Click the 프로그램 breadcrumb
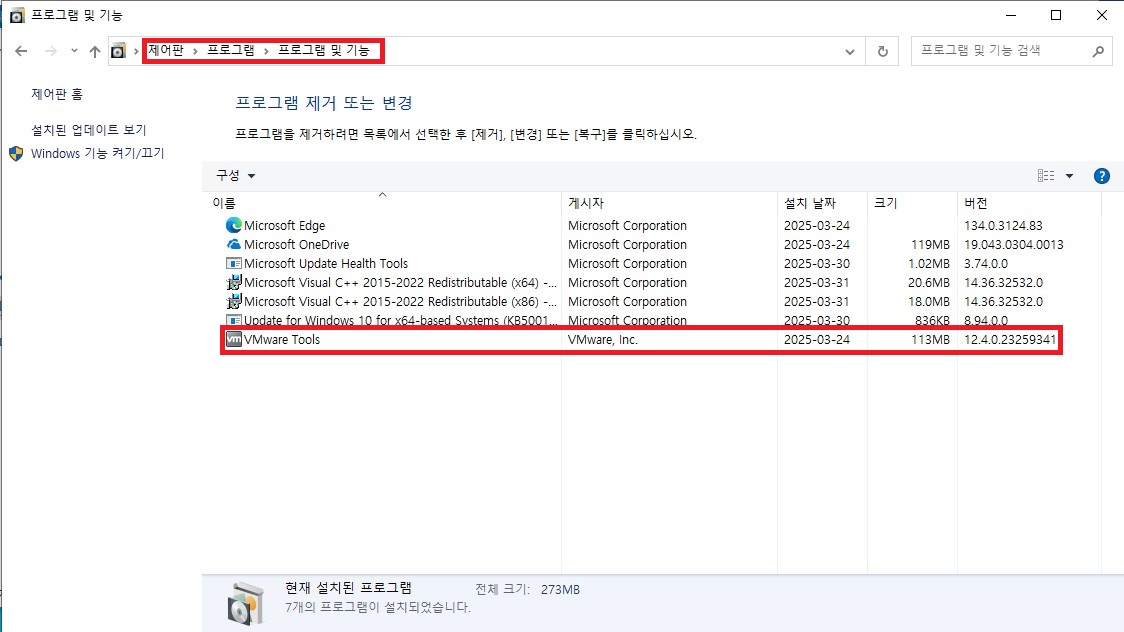This screenshot has width=1124, height=632. 231,50
